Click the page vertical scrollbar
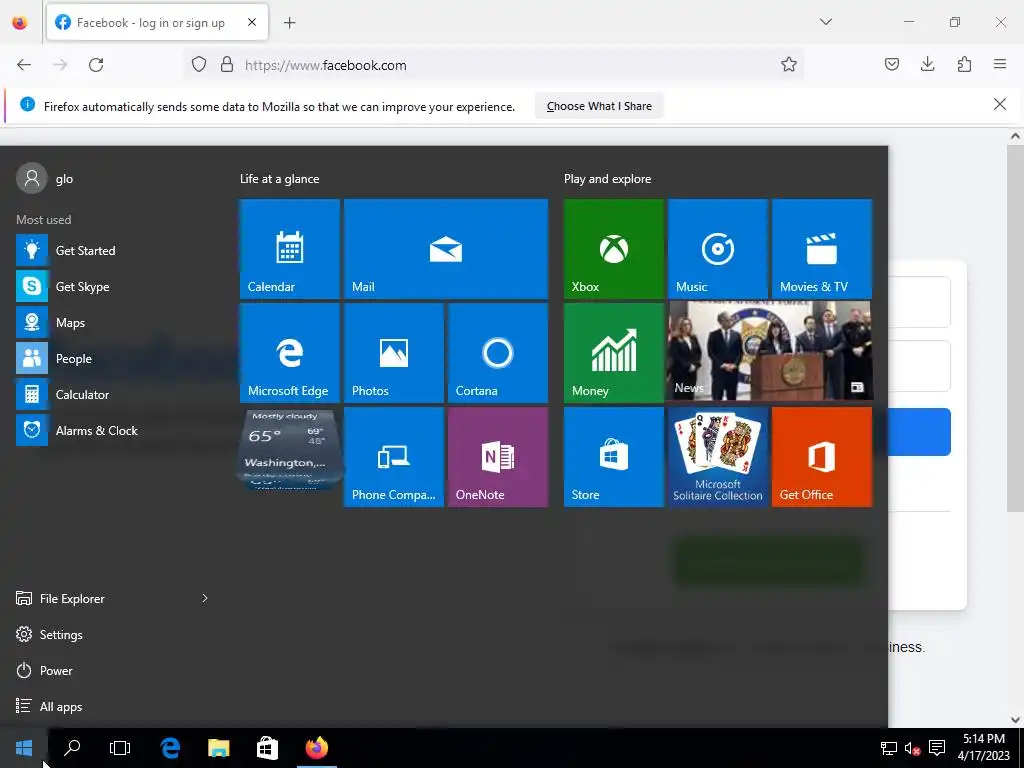The height and width of the screenshot is (768, 1024). pos(1015,328)
